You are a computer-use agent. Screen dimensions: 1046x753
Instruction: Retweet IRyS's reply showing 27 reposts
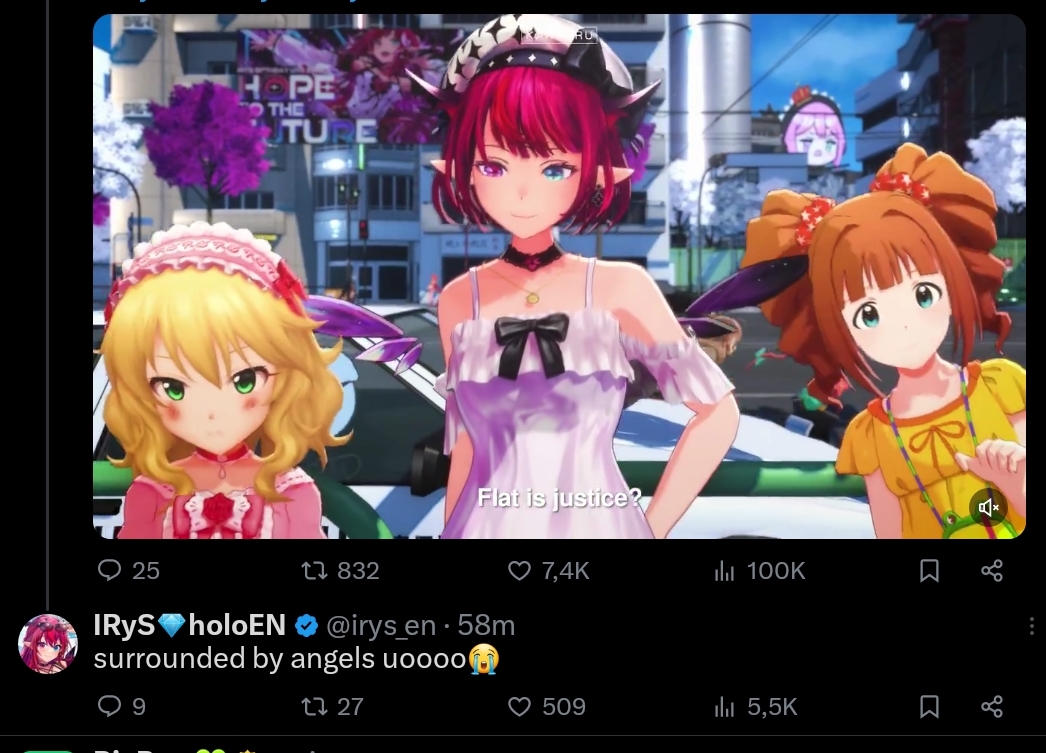pos(332,706)
